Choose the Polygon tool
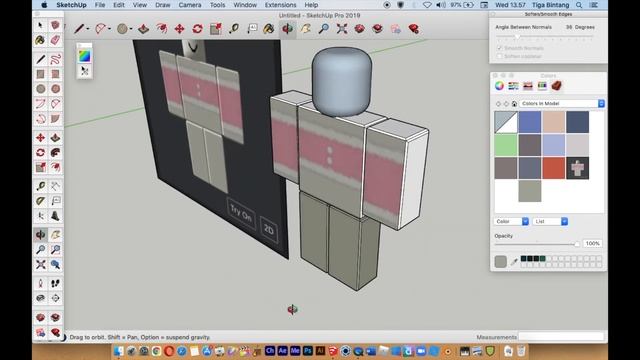The height and width of the screenshot is (360, 640). click(56, 89)
